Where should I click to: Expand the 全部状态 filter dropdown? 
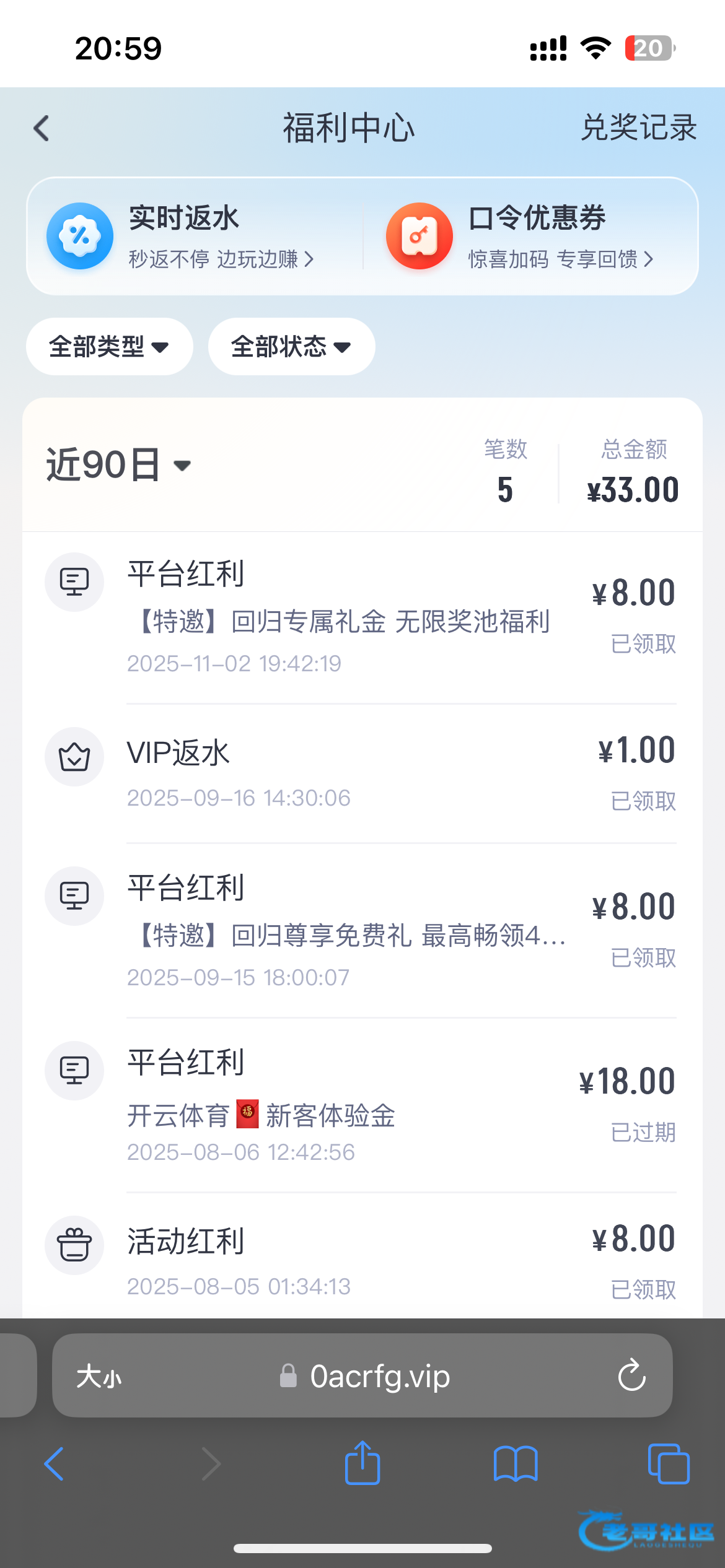[291, 347]
